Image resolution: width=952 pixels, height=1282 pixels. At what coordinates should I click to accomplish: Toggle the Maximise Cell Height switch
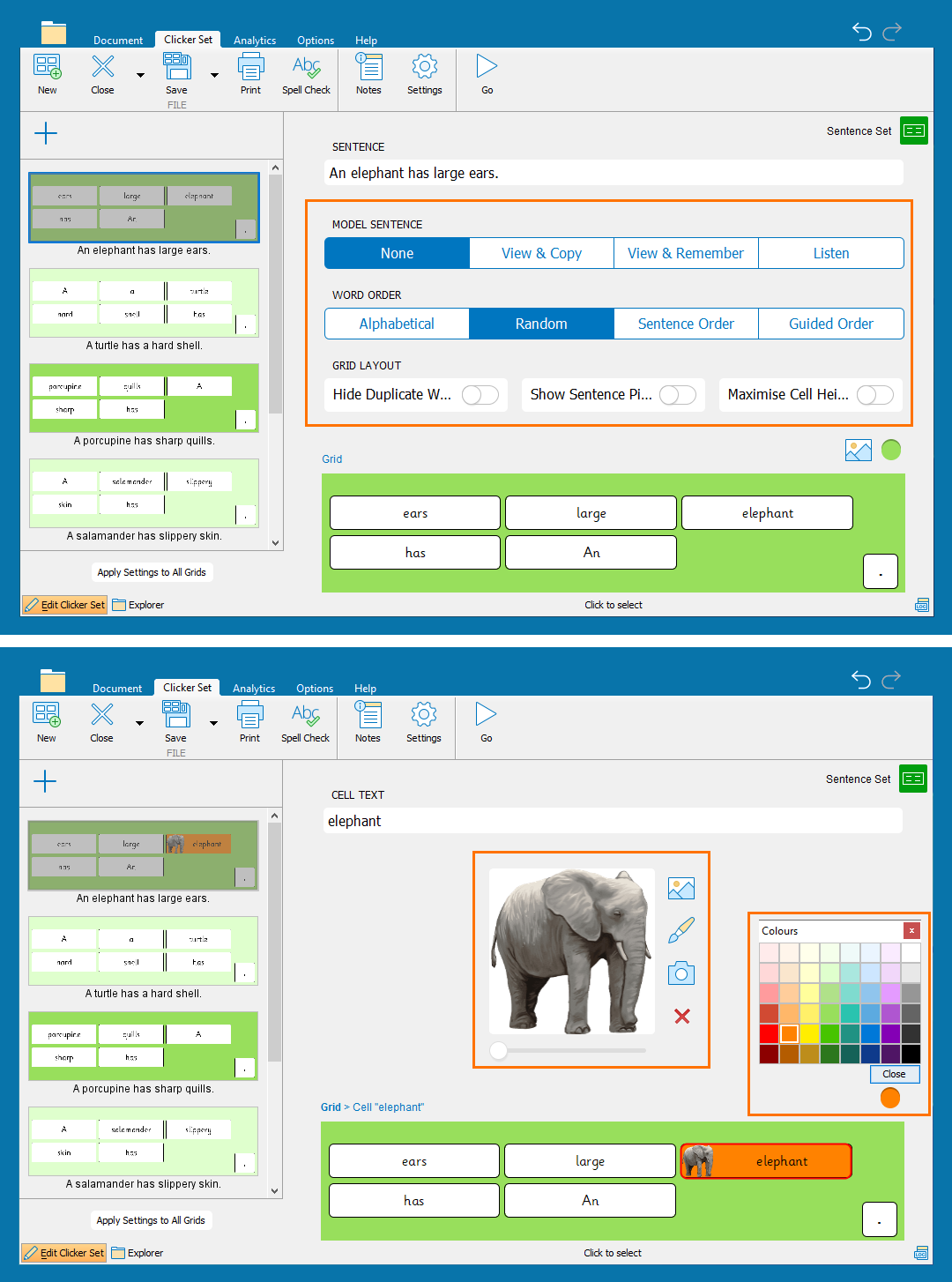pos(875,395)
